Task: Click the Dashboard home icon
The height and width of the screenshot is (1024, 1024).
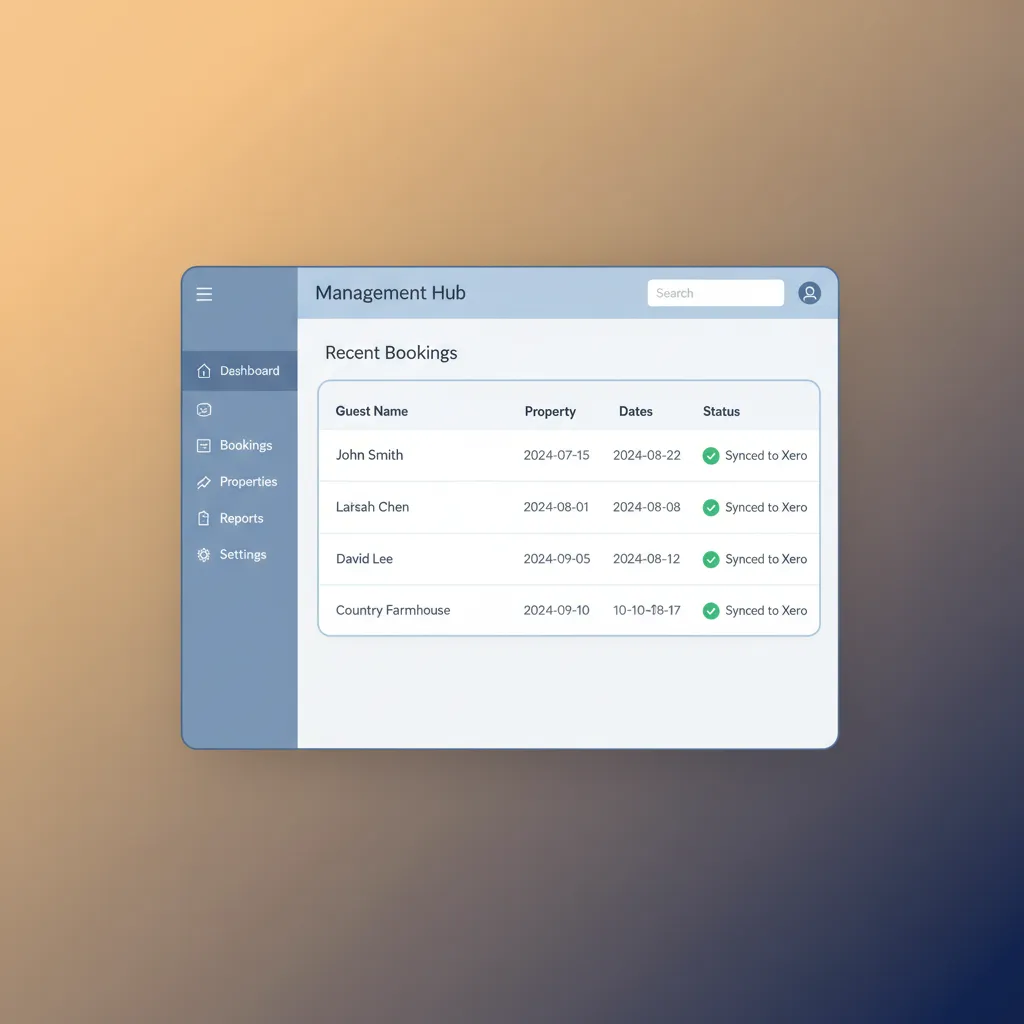Action: tap(204, 371)
